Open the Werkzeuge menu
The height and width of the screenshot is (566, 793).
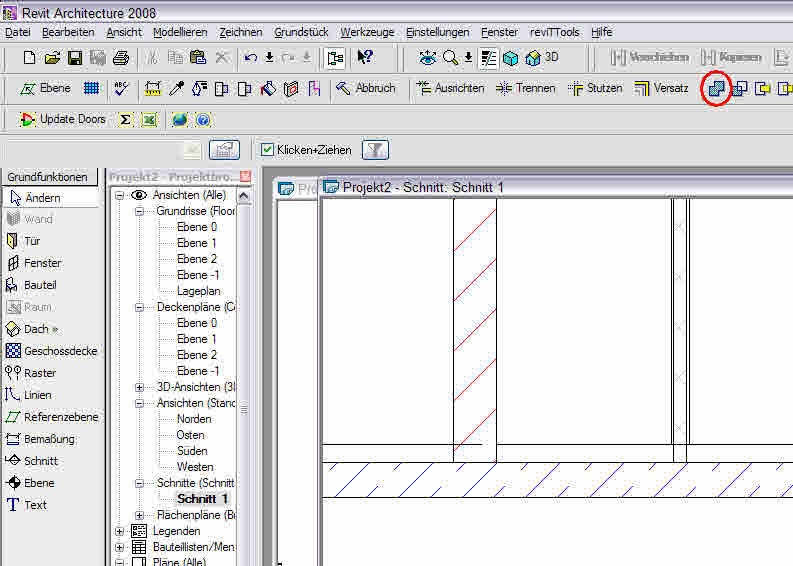(x=367, y=32)
